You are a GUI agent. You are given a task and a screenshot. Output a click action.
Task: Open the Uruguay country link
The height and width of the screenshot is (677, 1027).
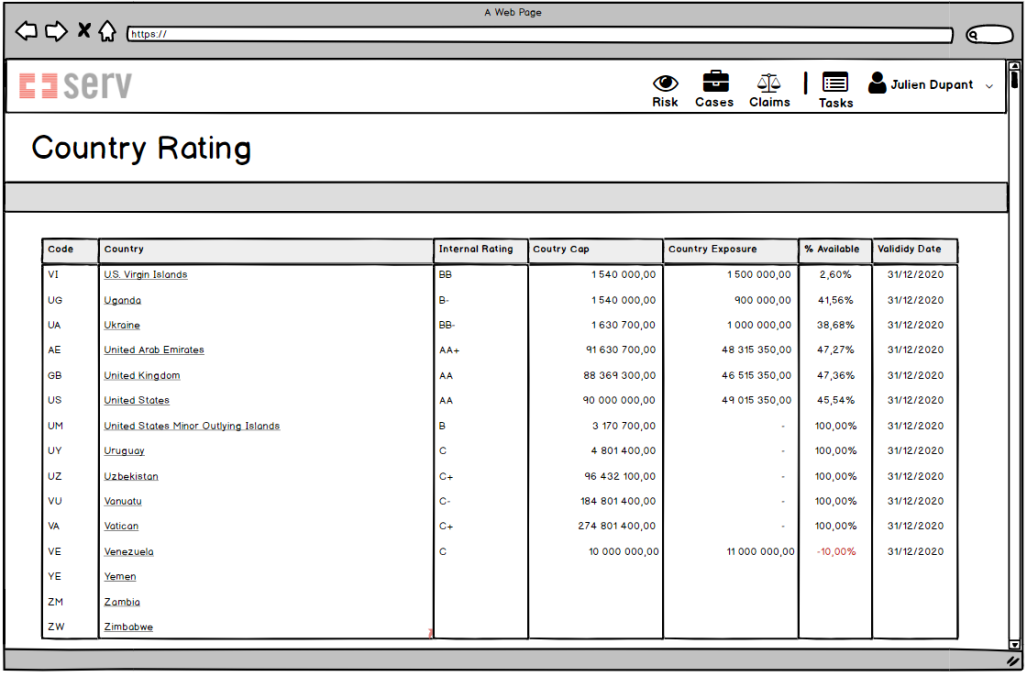pos(124,451)
